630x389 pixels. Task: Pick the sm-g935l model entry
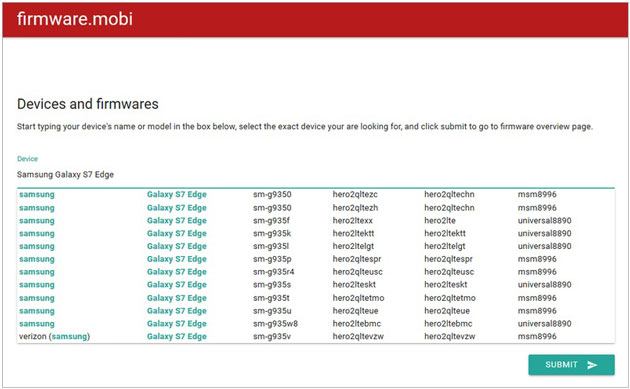point(271,246)
